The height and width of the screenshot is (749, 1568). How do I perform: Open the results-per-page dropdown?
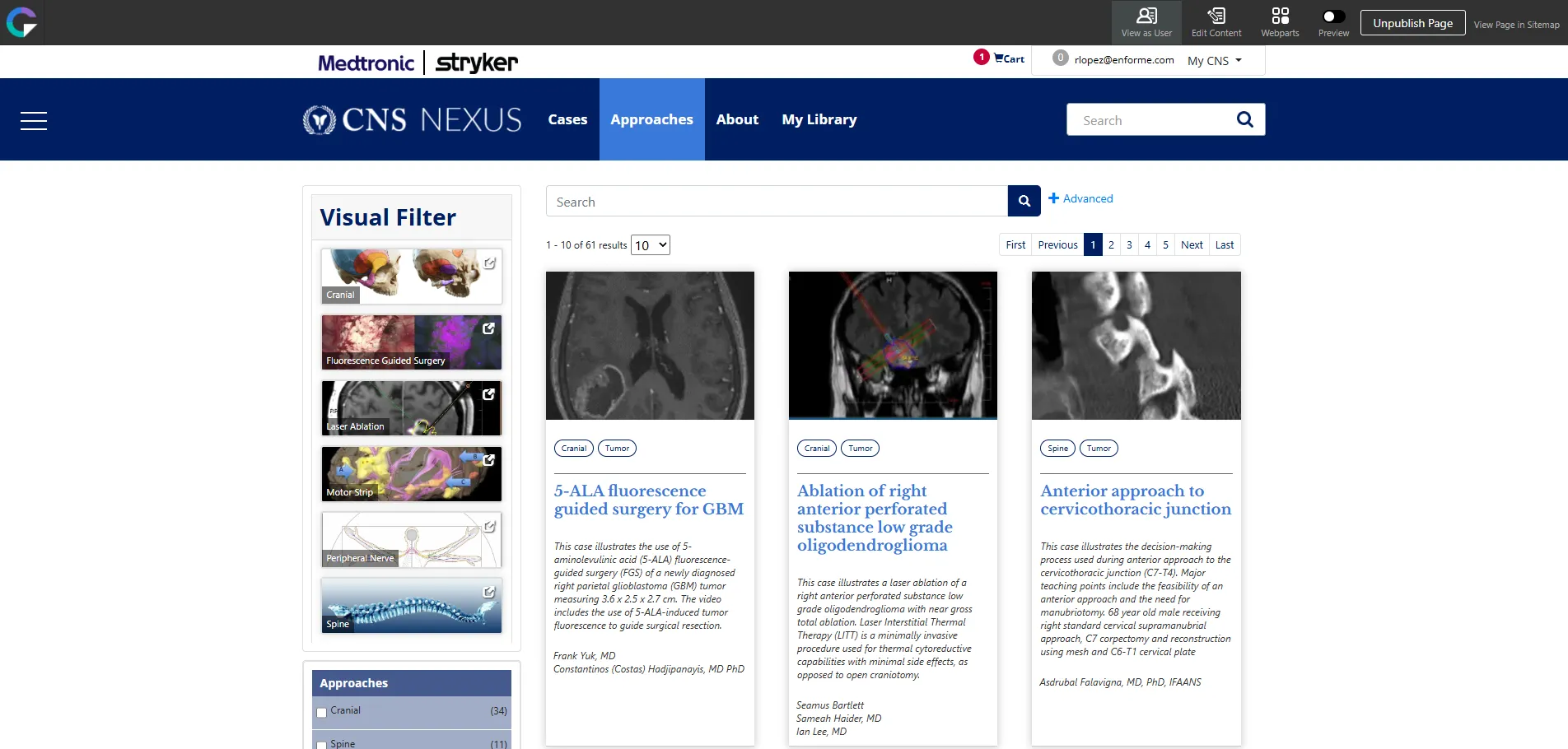click(x=651, y=245)
